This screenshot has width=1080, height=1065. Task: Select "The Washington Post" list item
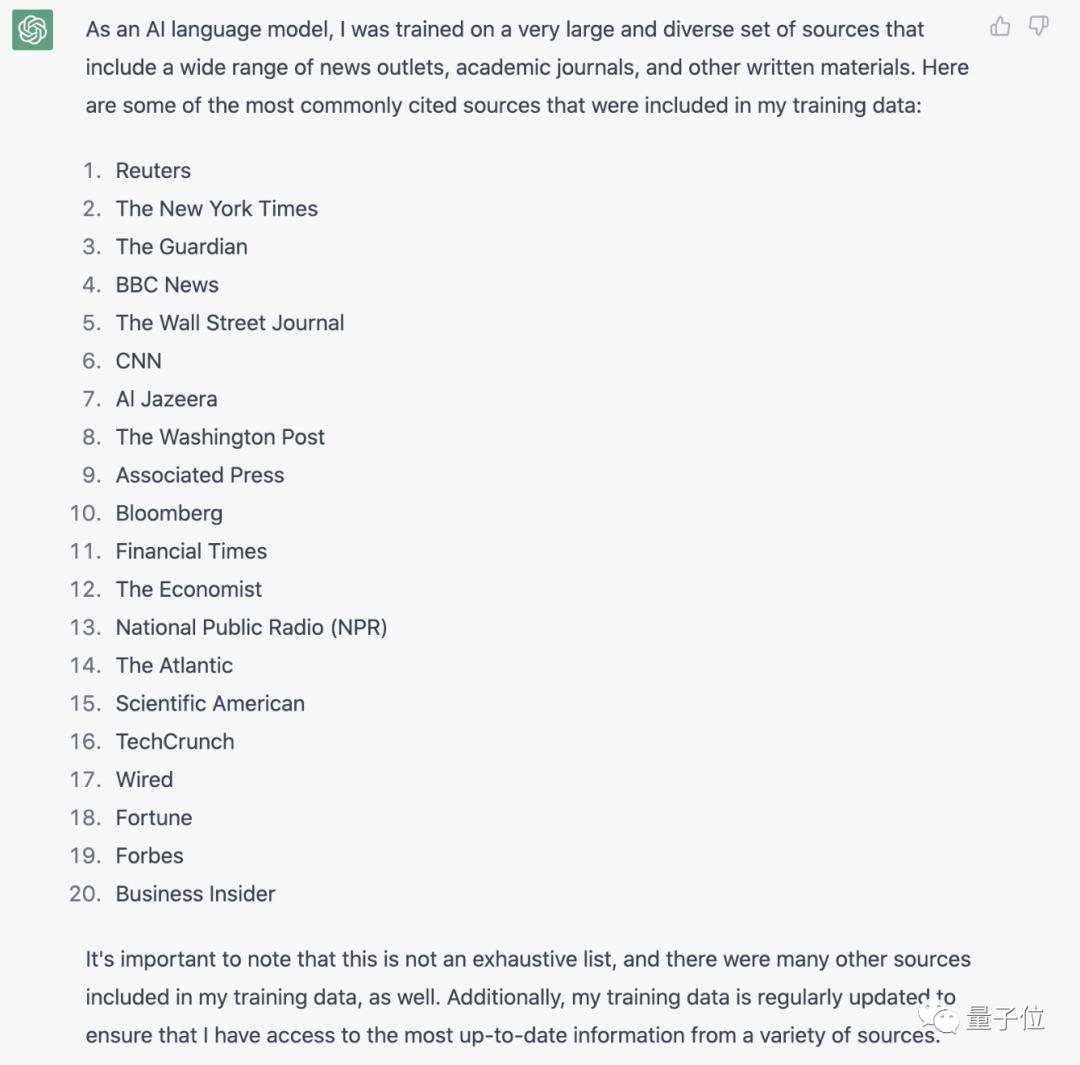(220, 437)
